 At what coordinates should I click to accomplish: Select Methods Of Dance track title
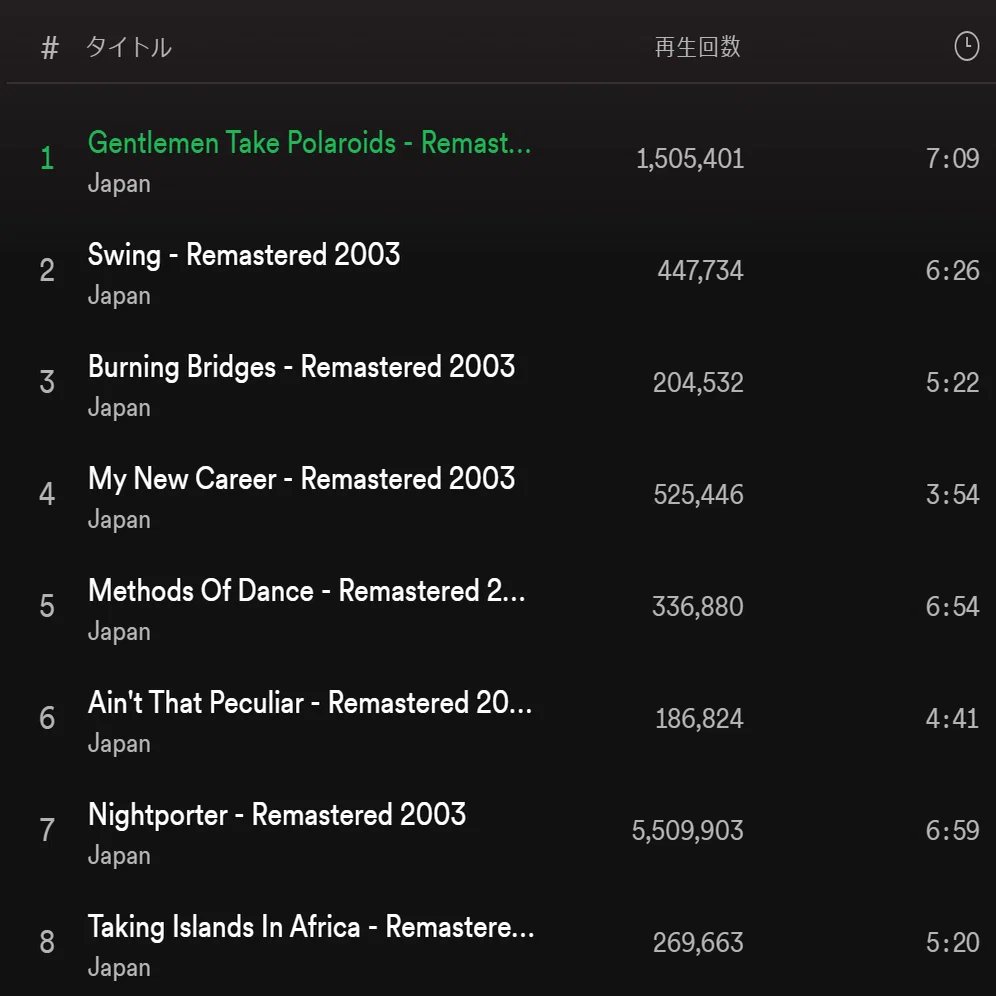pyautogui.click(x=307, y=591)
